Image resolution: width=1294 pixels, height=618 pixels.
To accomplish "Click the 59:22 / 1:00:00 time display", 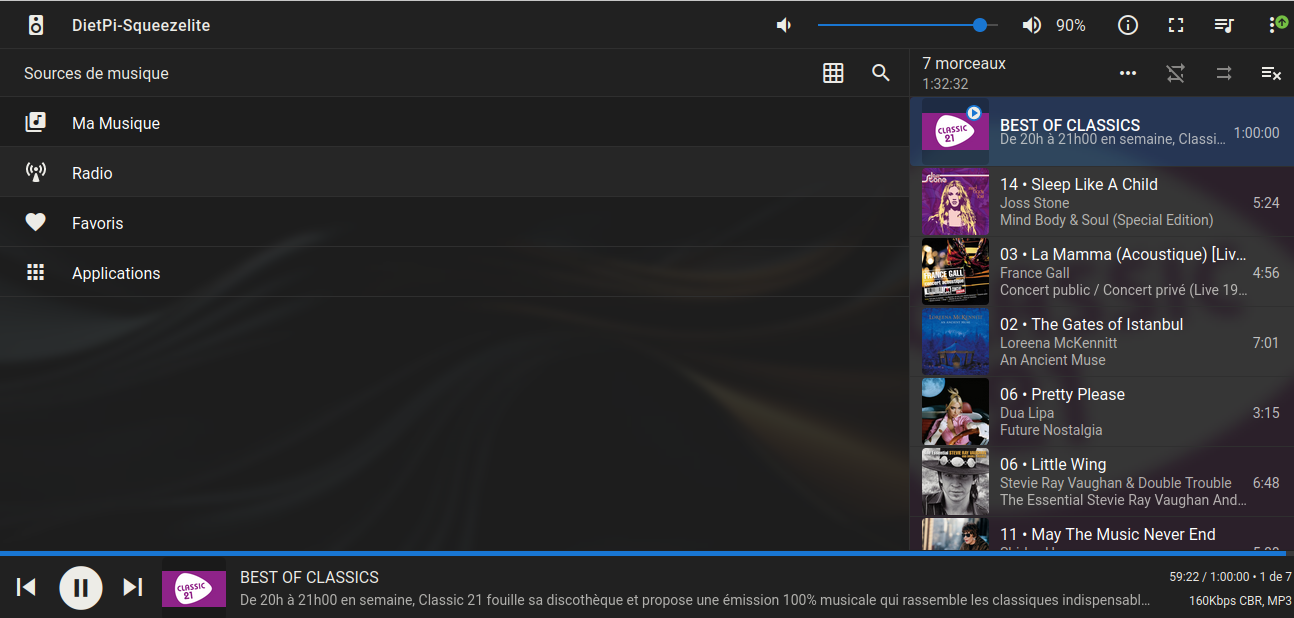I will (x=1209, y=577).
